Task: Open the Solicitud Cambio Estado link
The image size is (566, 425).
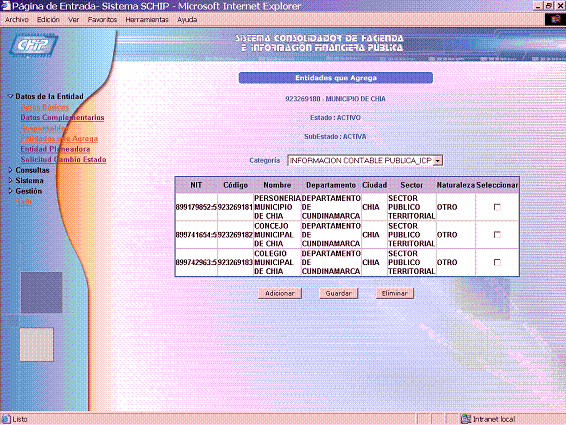Action: click(x=64, y=160)
